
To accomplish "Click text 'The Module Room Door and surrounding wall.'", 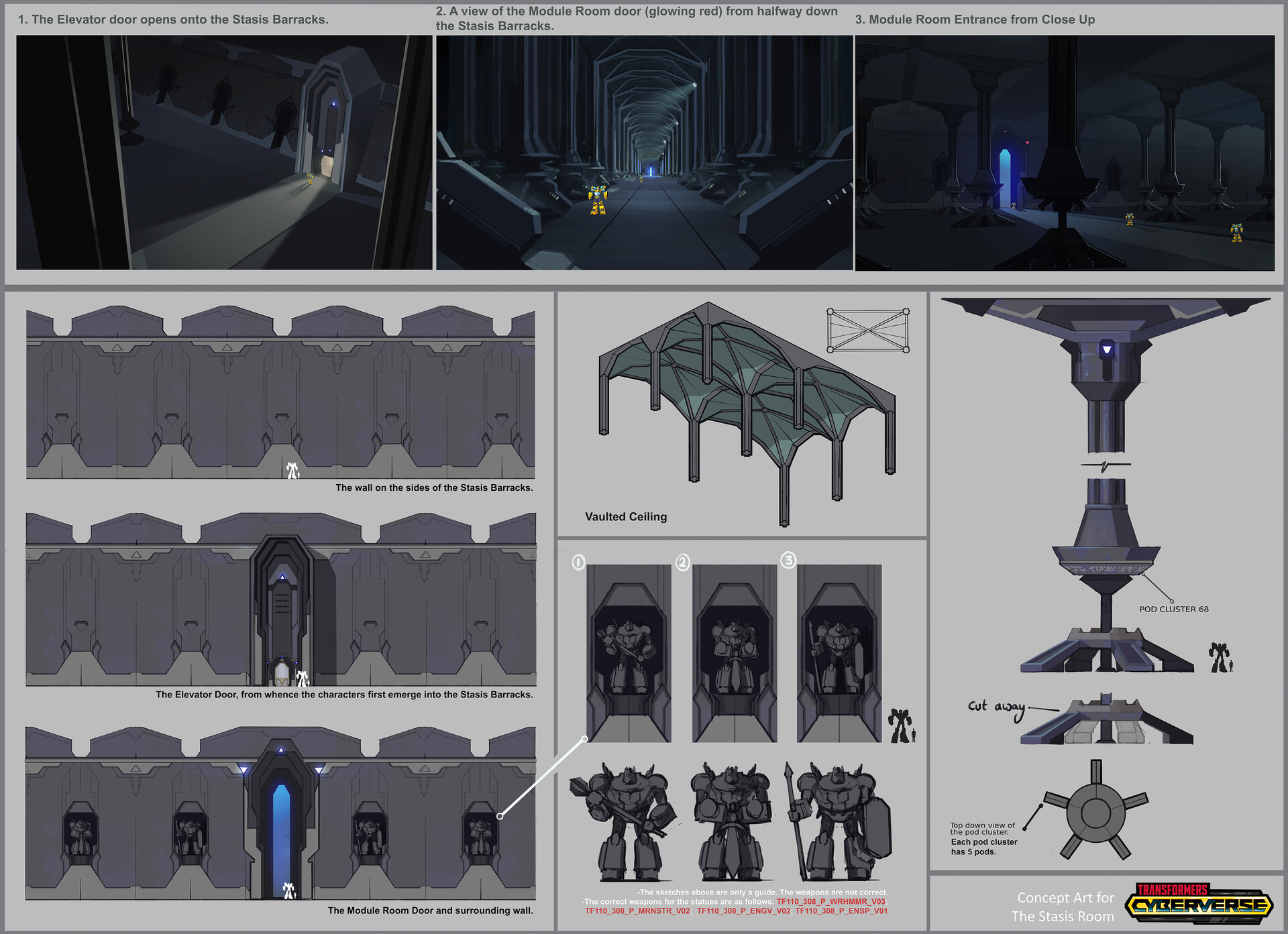I will tap(430, 911).
